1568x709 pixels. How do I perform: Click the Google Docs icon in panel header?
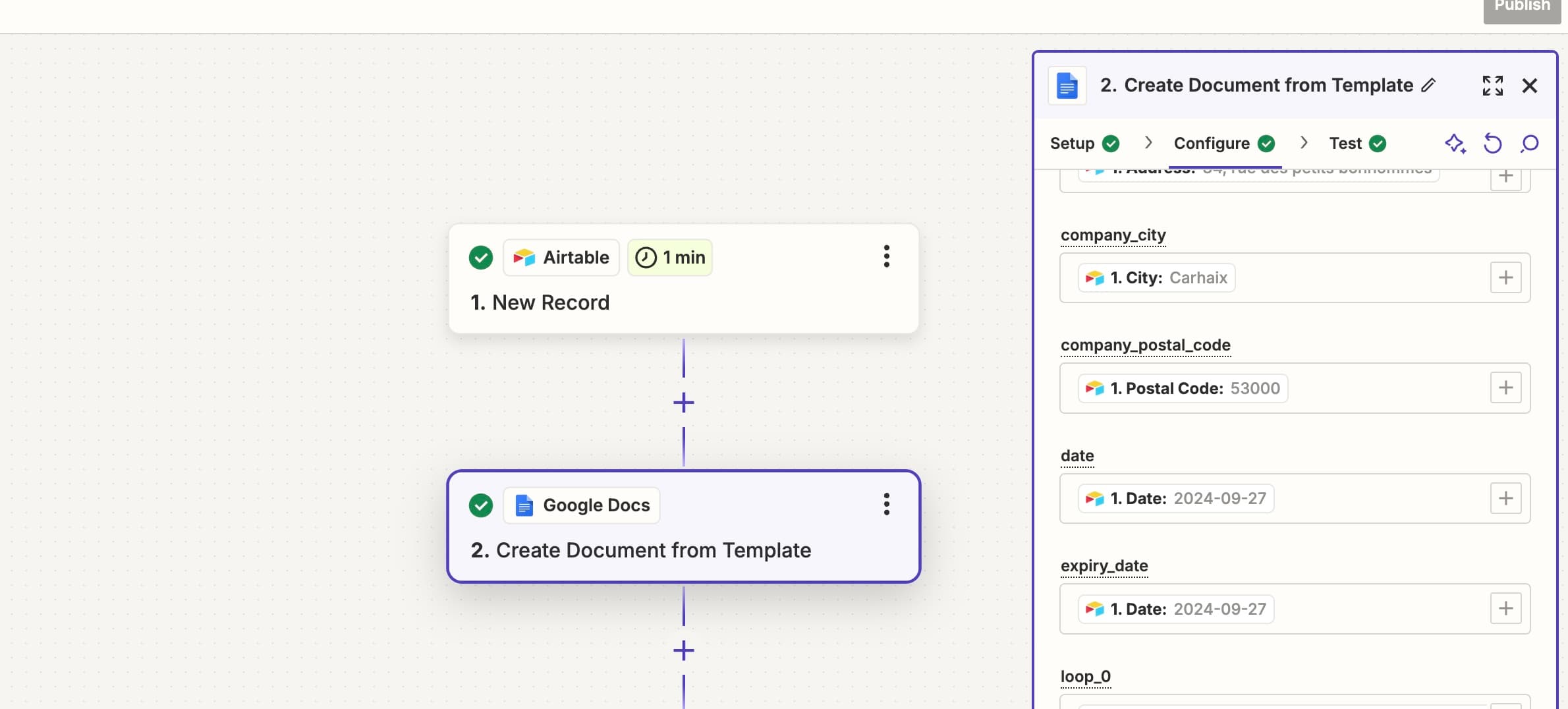pyautogui.click(x=1067, y=86)
